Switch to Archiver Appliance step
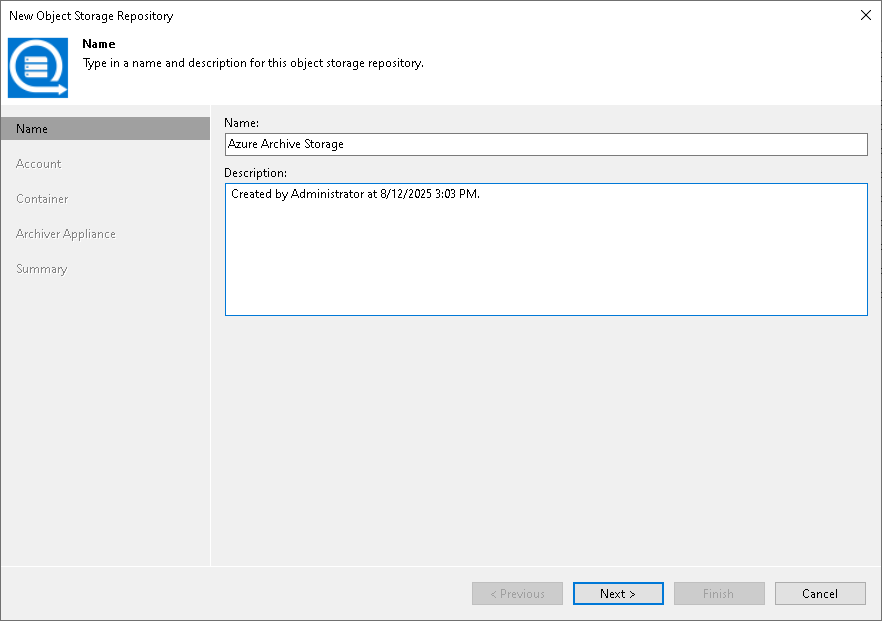Viewport: 882px width, 621px height. pos(66,234)
